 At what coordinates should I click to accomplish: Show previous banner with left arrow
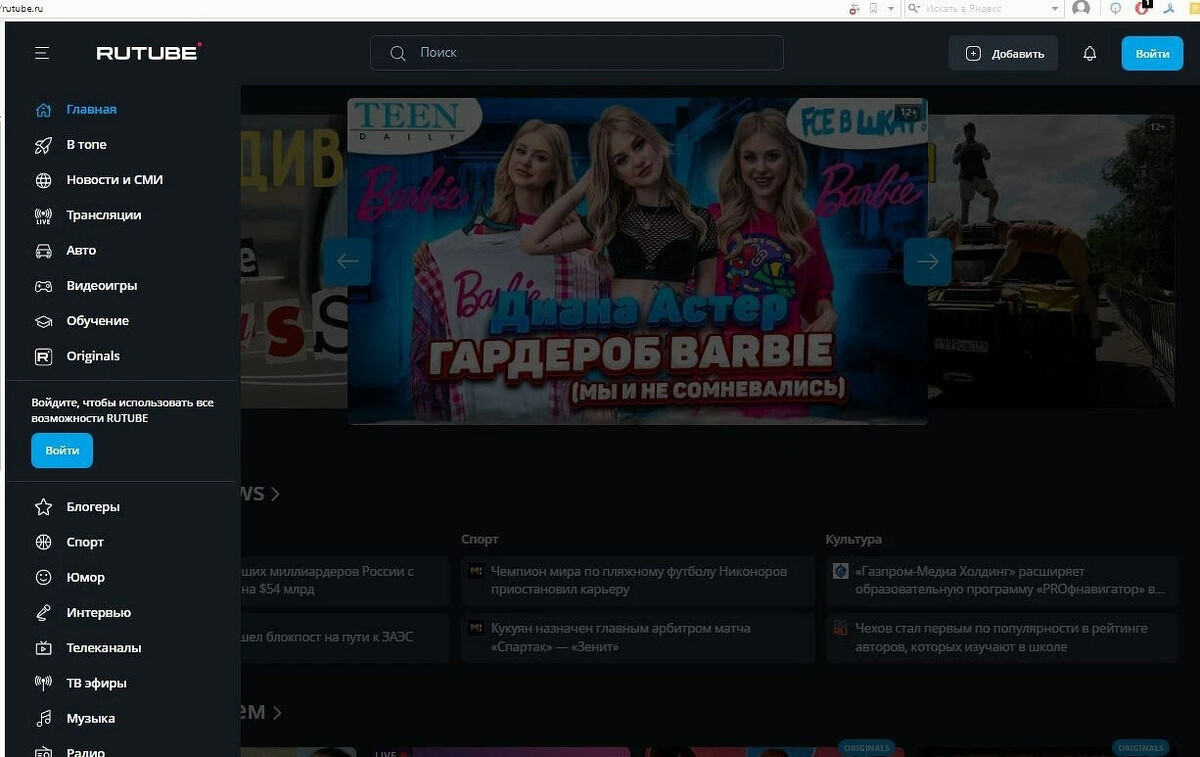(x=347, y=262)
